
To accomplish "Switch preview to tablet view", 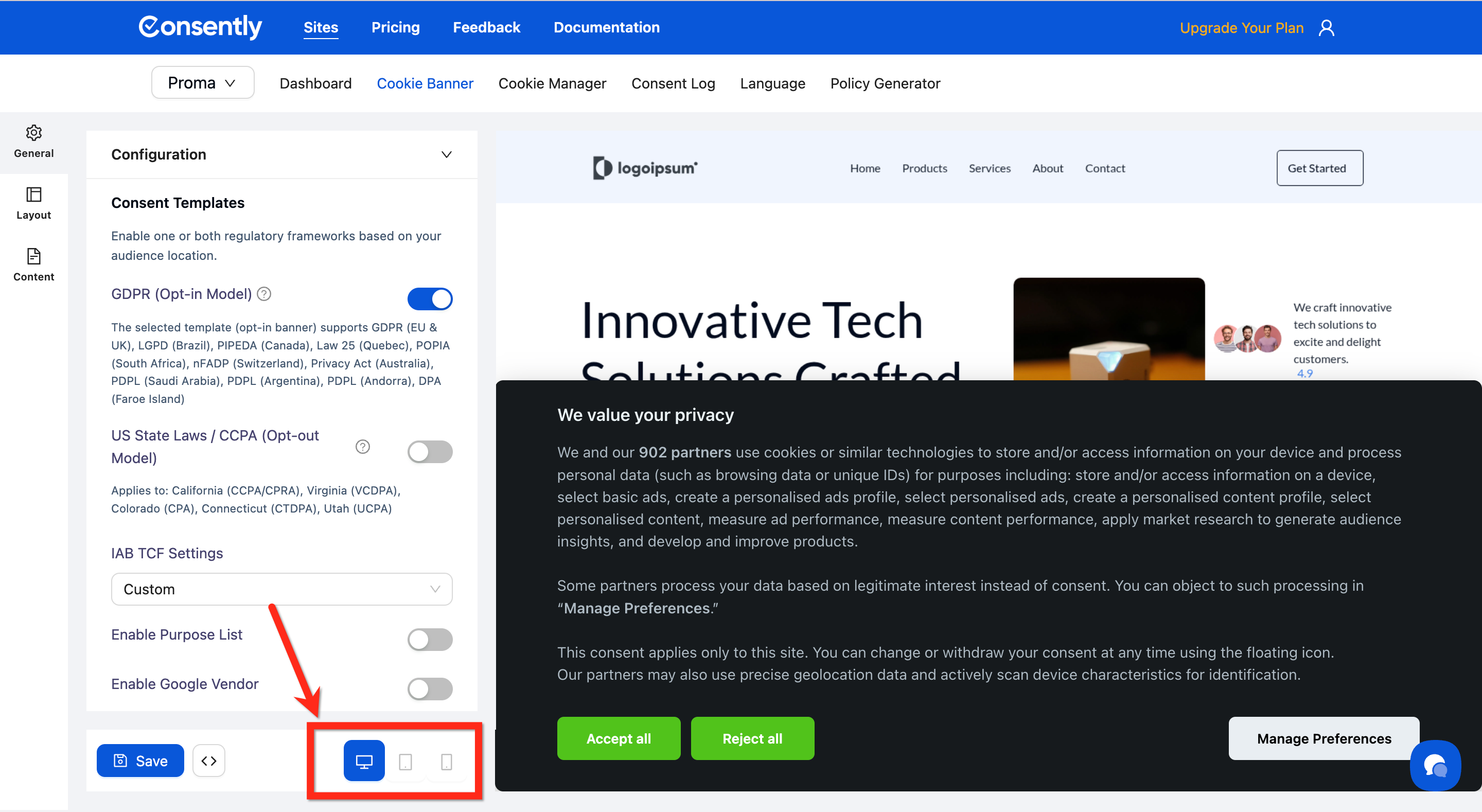I will pos(405,762).
